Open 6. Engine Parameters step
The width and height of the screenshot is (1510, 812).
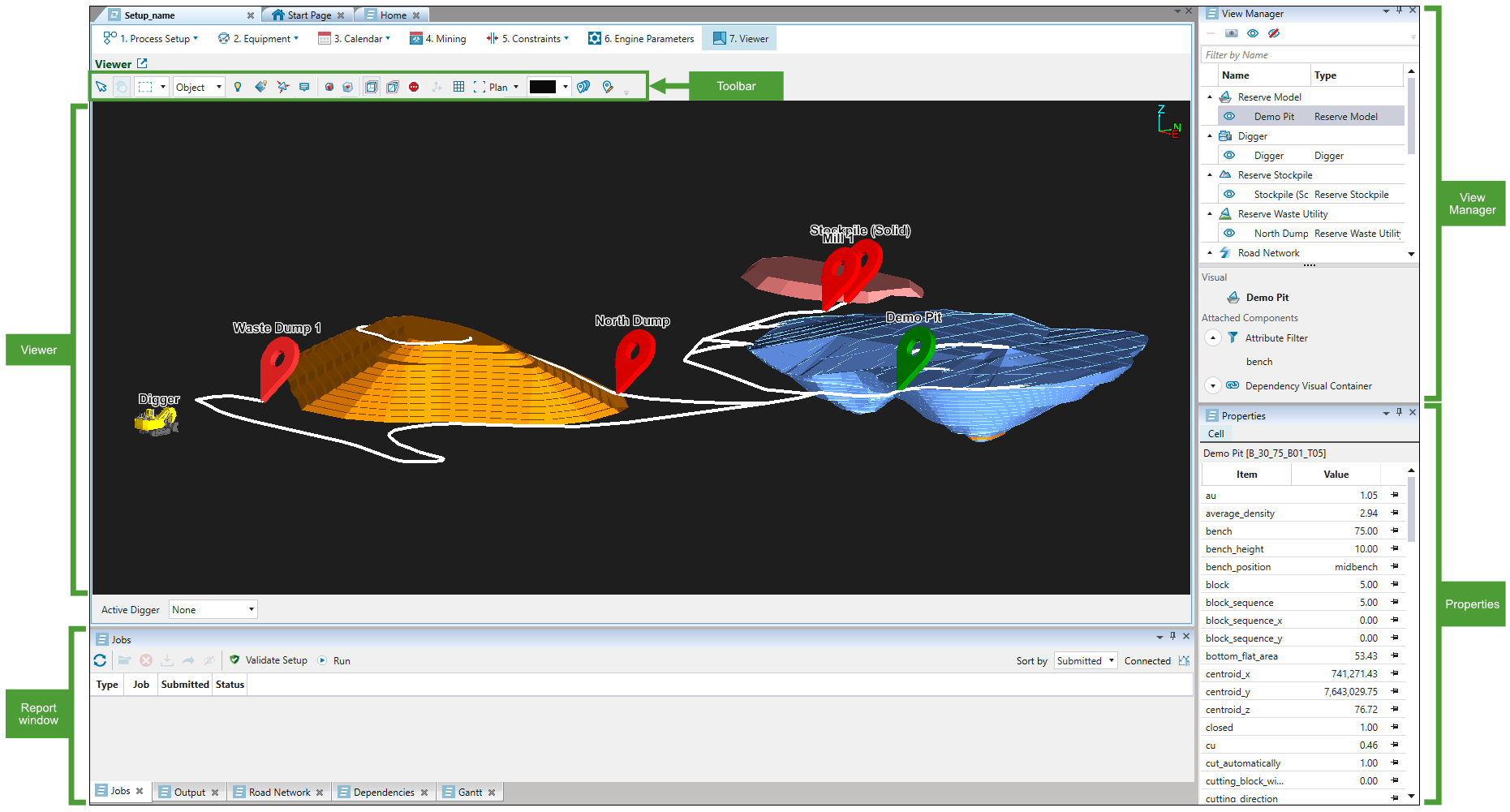point(641,38)
